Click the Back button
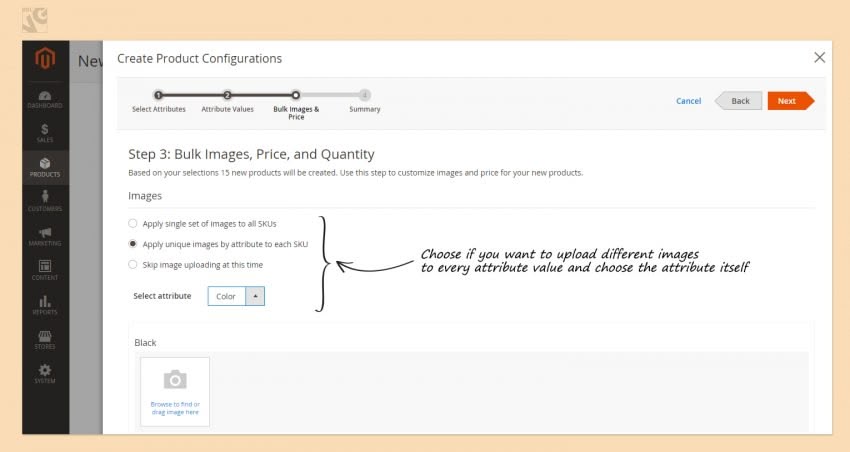This screenshot has height=452, width=850. coord(739,101)
